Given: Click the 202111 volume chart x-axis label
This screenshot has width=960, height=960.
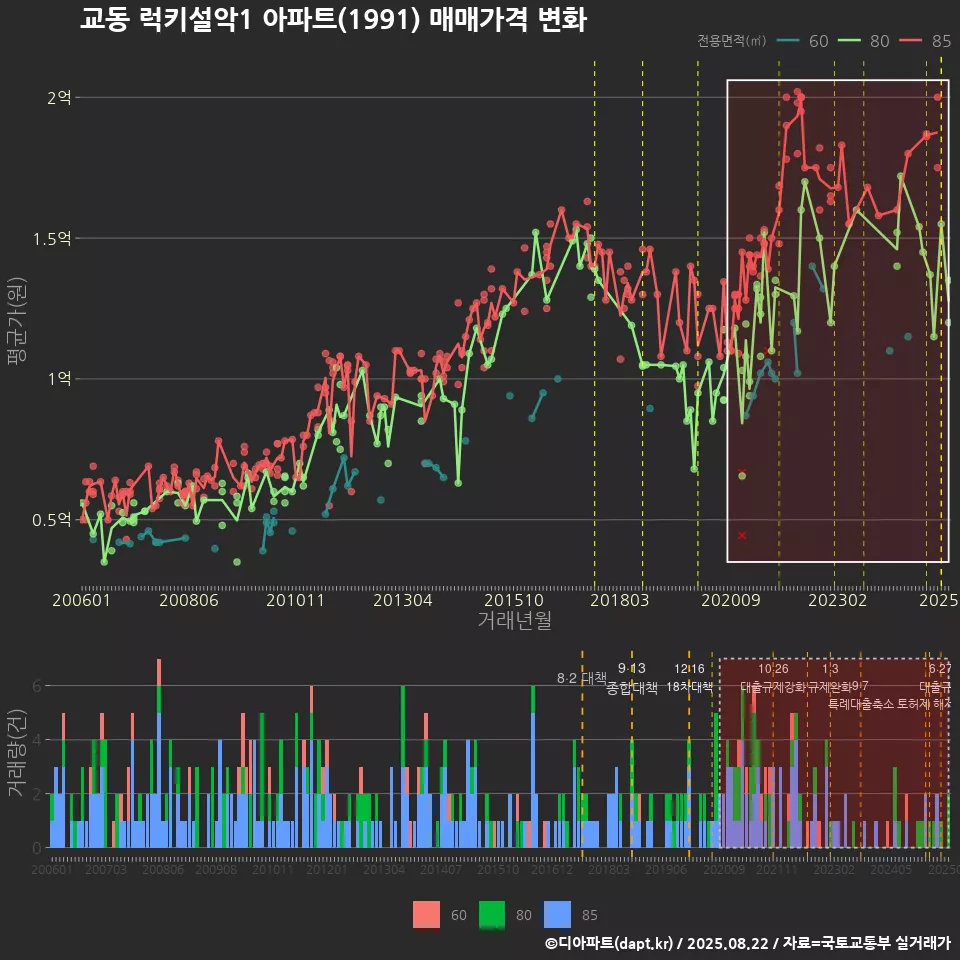Looking at the screenshot, I should 777,869.
